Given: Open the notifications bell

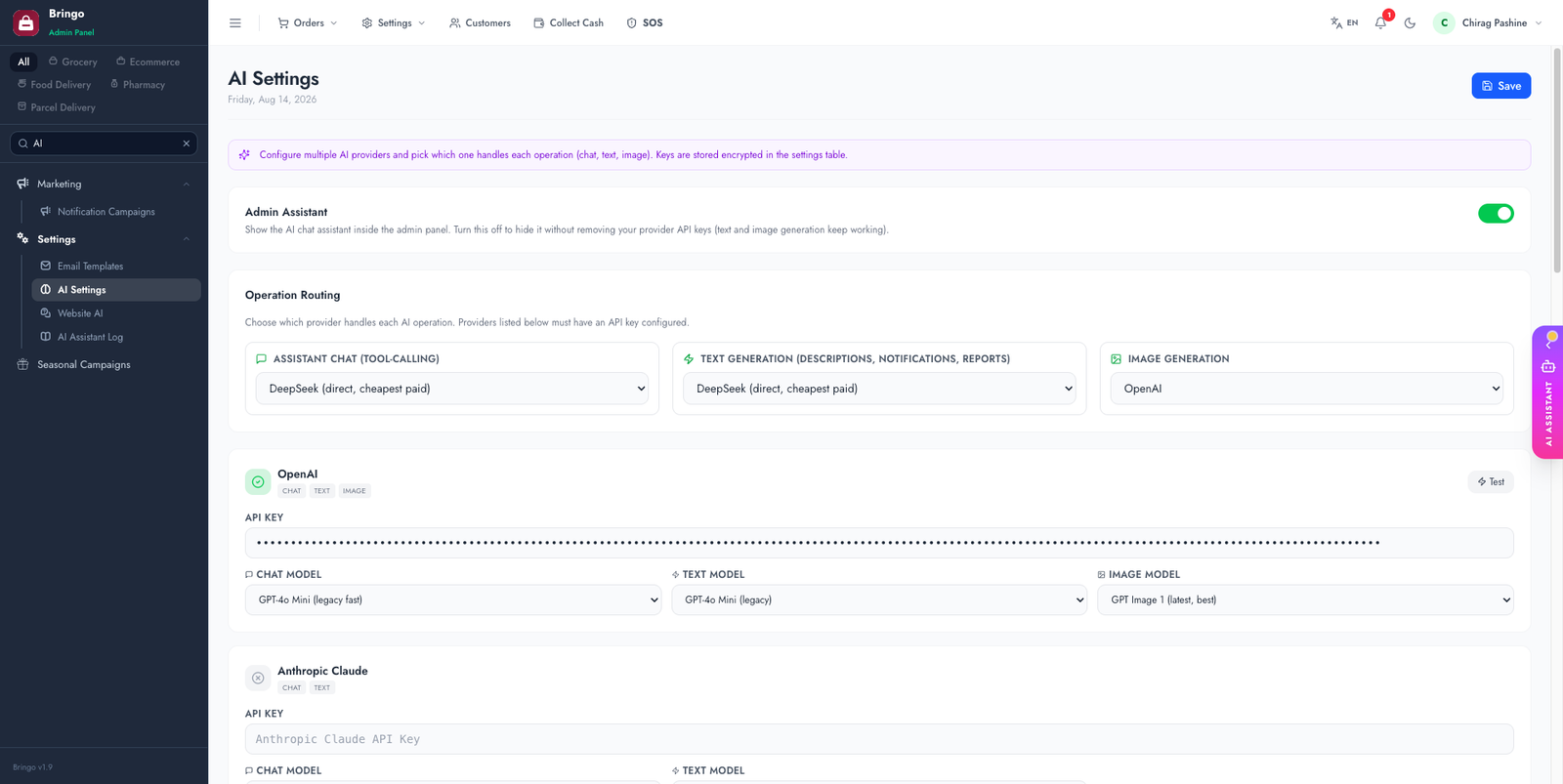Looking at the screenshot, I should click(1380, 22).
